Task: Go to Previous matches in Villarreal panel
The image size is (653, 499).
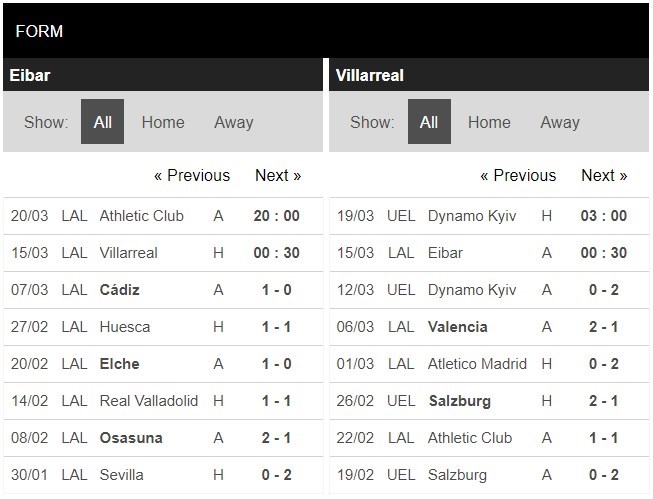Action: (x=518, y=175)
